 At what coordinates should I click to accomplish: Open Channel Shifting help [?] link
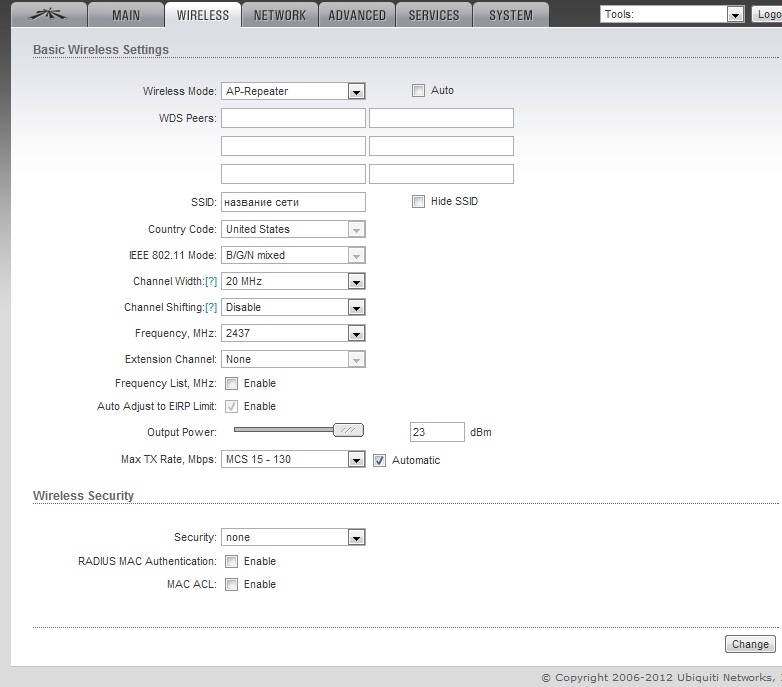[211, 308]
